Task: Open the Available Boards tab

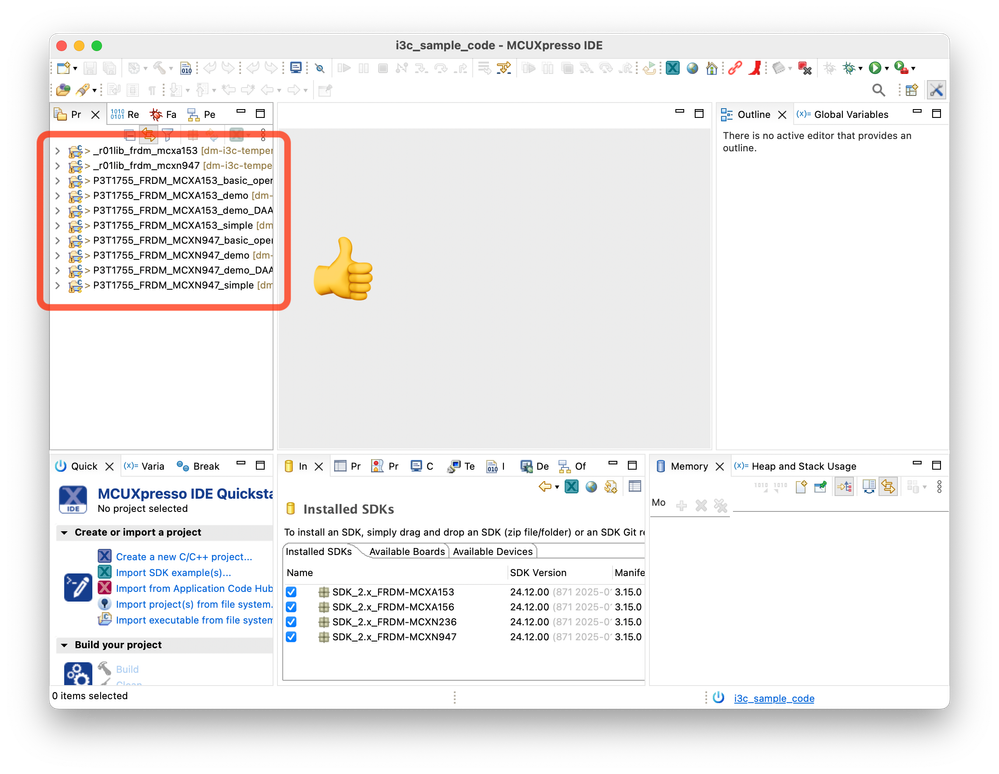Action: coord(406,552)
